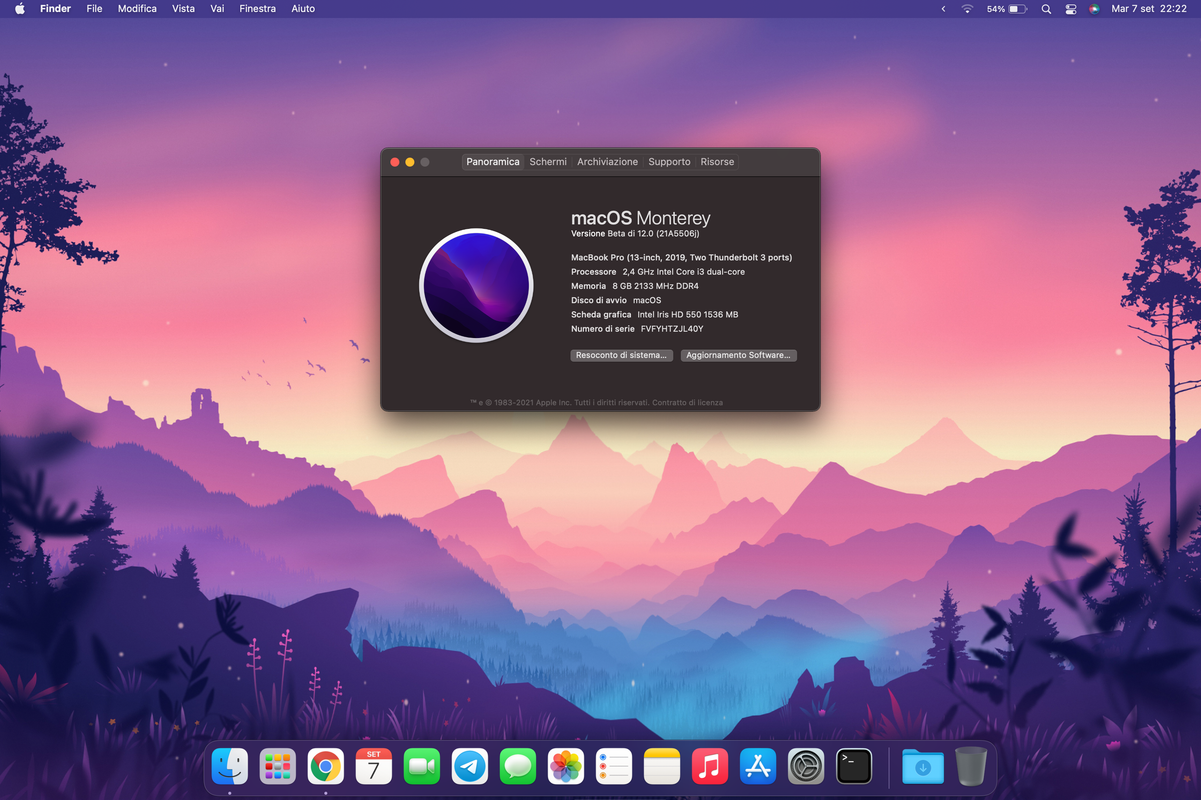Click the date and time Mar 7 set 22:22
The image size is (1201, 800).
(x=1149, y=9)
